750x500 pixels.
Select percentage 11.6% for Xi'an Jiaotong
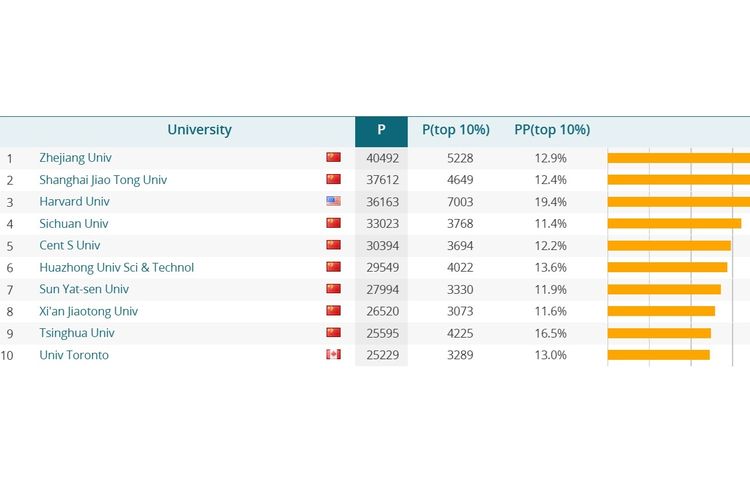[551, 311]
